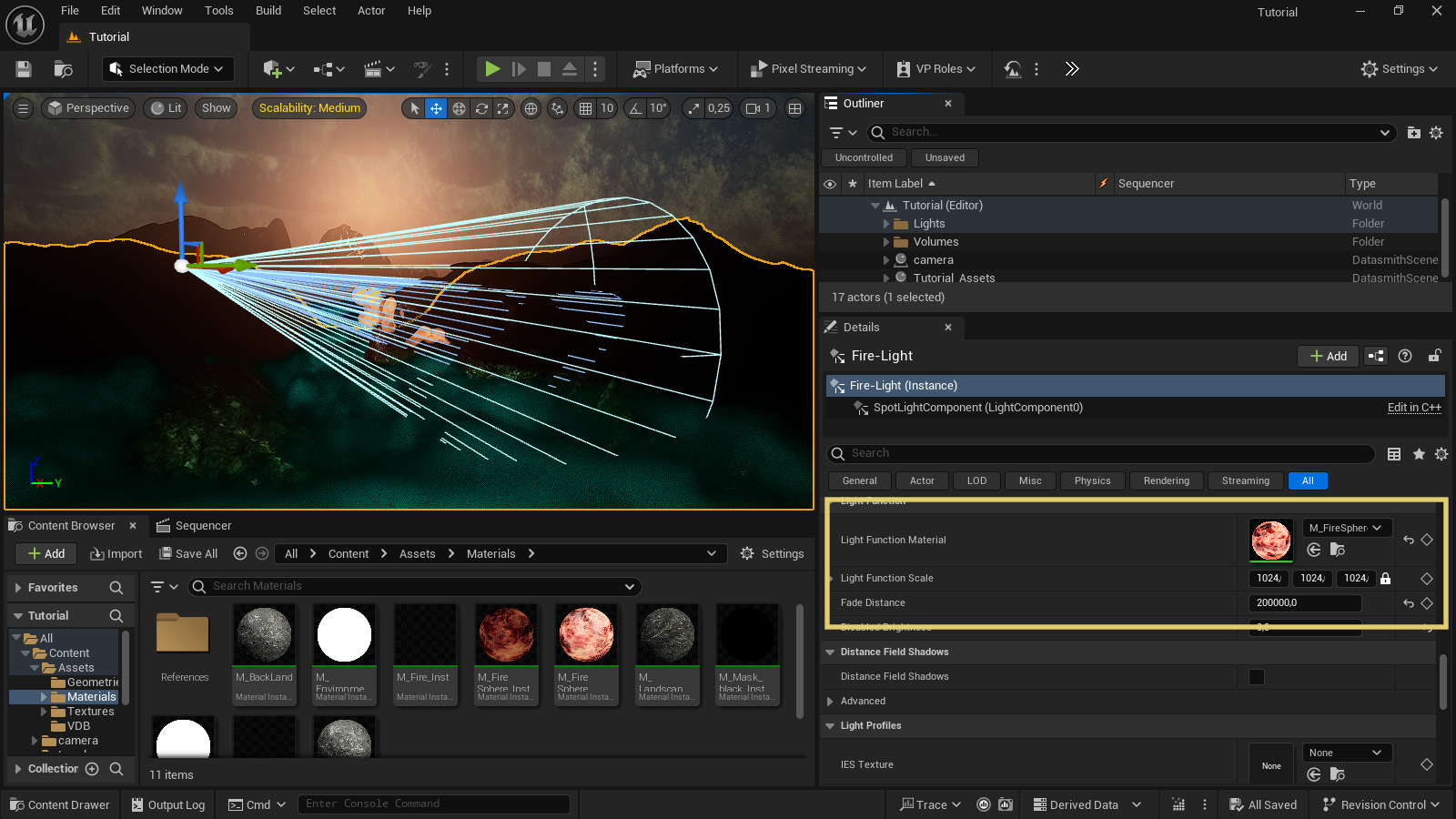Toggle grid snapping in the viewport toolbar
The width and height of the screenshot is (1456, 819).
pos(585,108)
